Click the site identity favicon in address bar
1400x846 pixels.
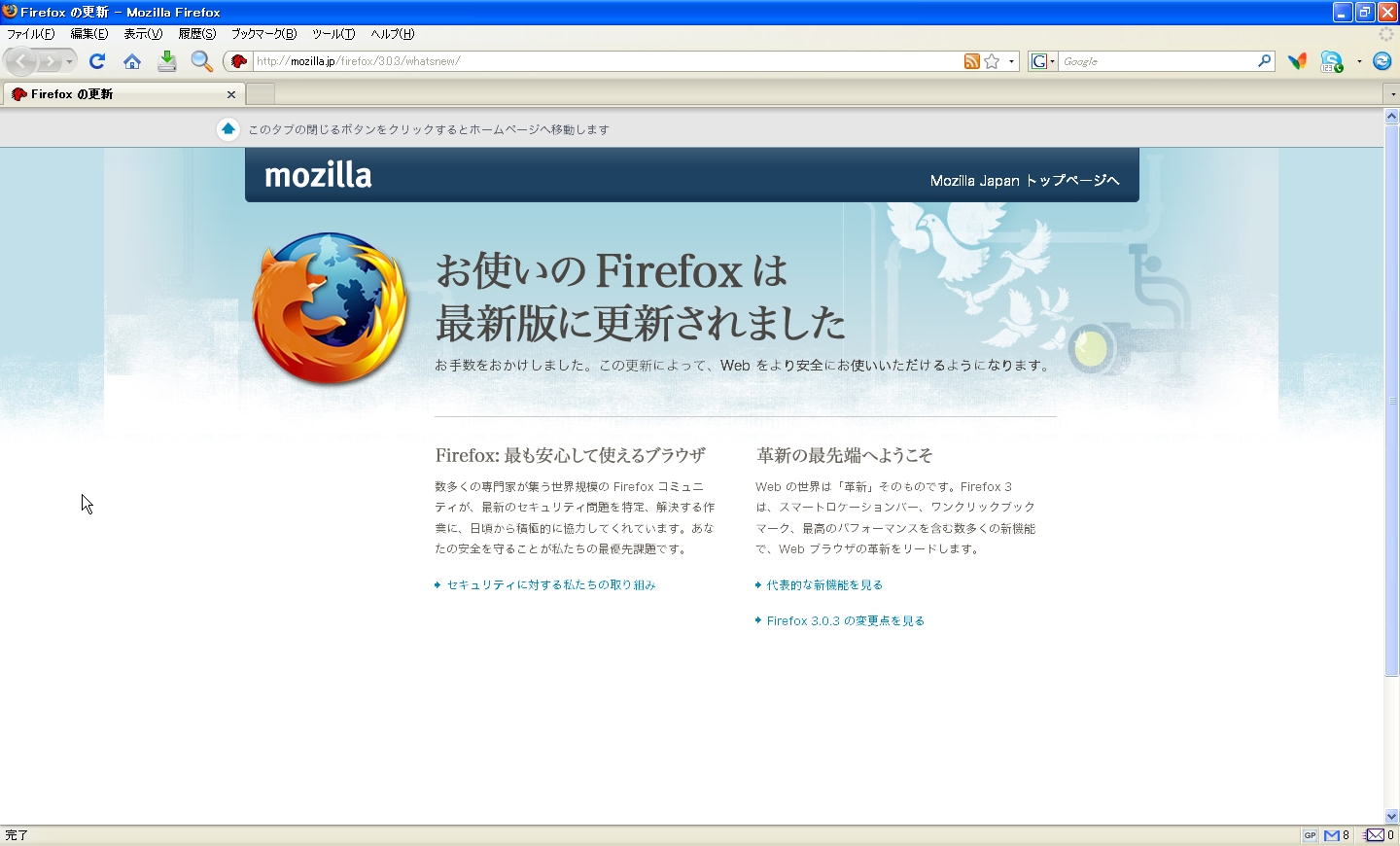(239, 61)
